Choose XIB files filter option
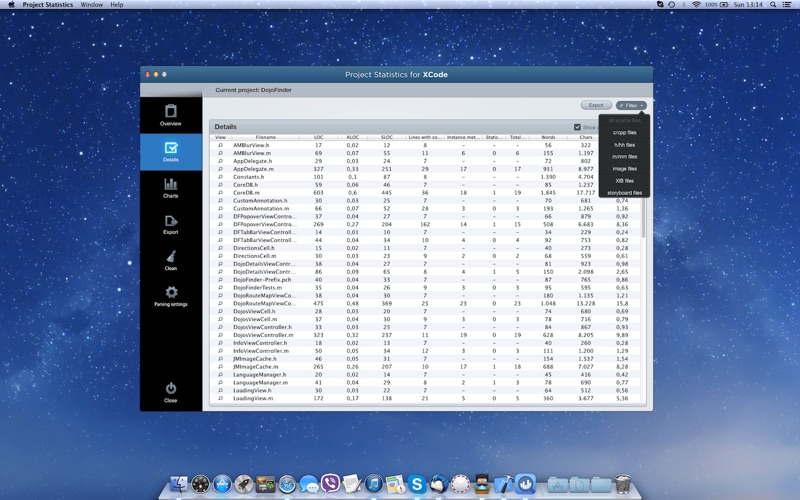The width and height of the screenshot is (800, 500). (x=624, y=181)
